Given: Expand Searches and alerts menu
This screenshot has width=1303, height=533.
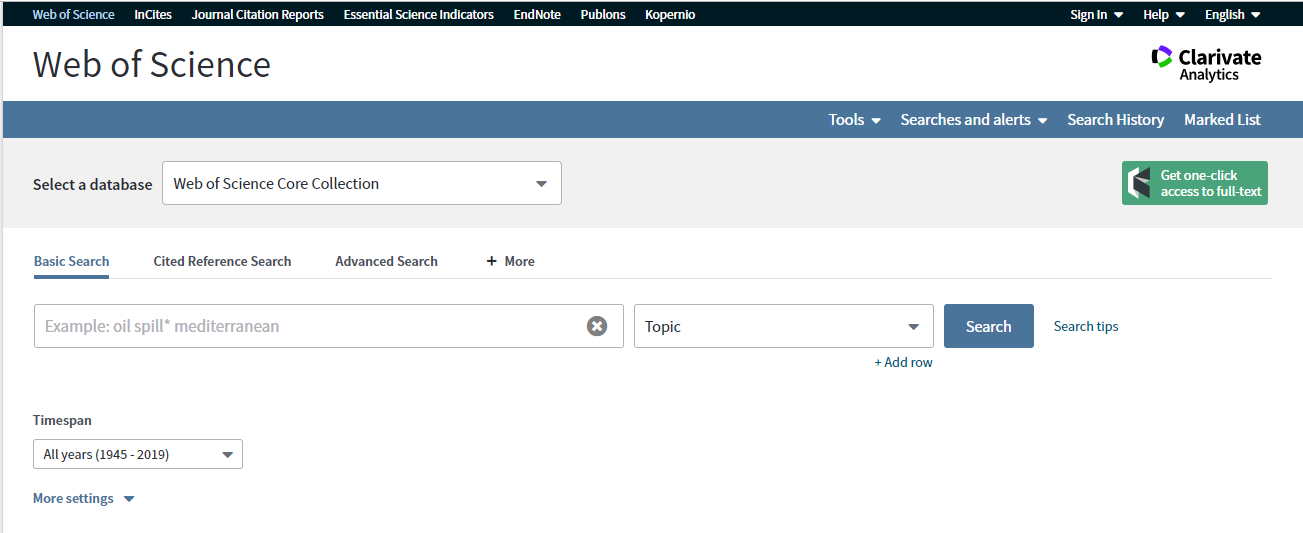Looking at the screenshot, I should point(974,120).
